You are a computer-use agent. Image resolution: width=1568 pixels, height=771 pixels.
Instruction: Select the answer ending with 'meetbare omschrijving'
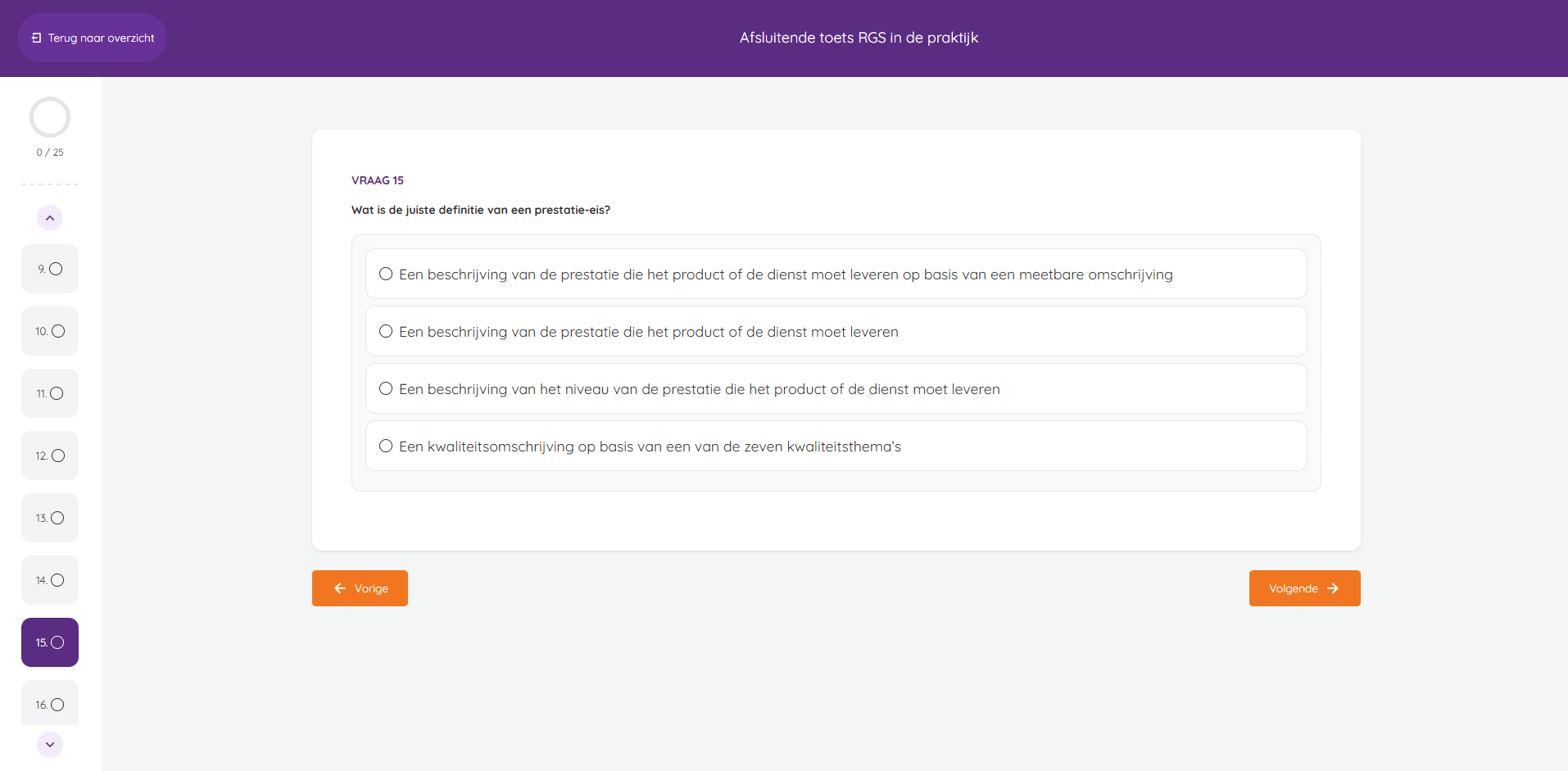click(836, 274)
